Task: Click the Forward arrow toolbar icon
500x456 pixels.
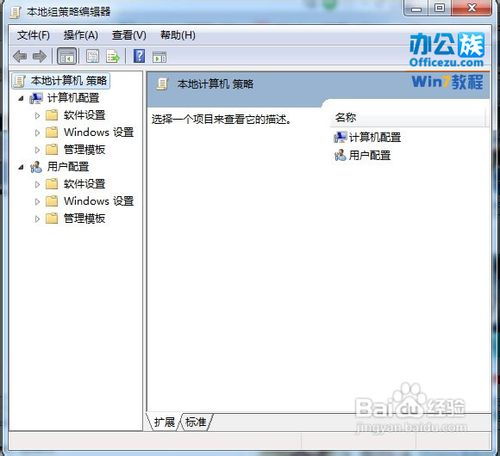Action: (x=40, y=56)
